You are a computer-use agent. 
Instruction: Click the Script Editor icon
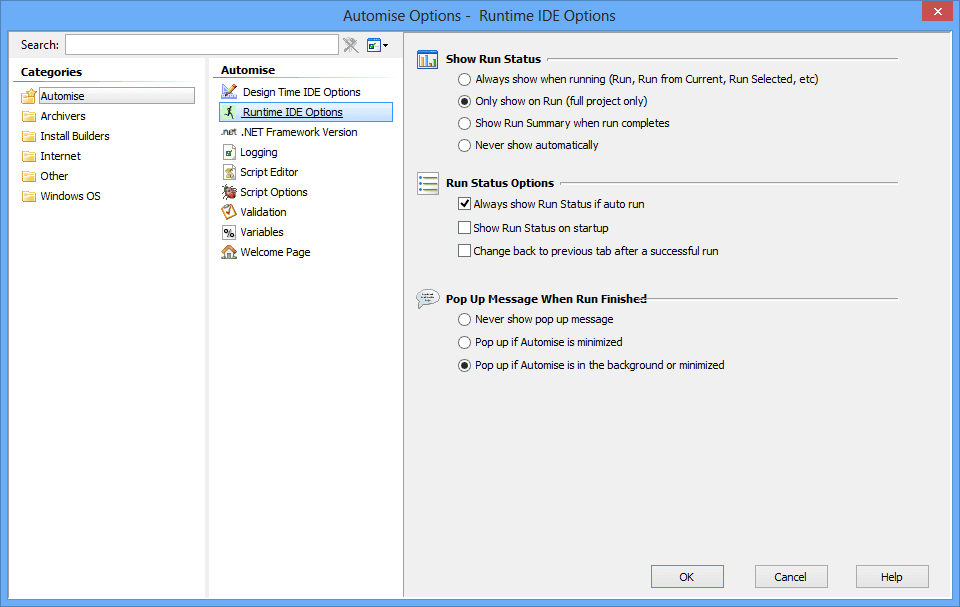[x=229, y=172]
